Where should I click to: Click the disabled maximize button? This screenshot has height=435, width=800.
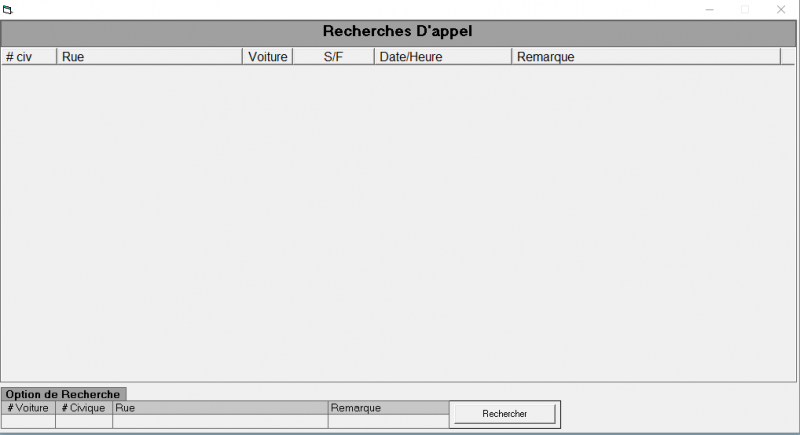745,10
